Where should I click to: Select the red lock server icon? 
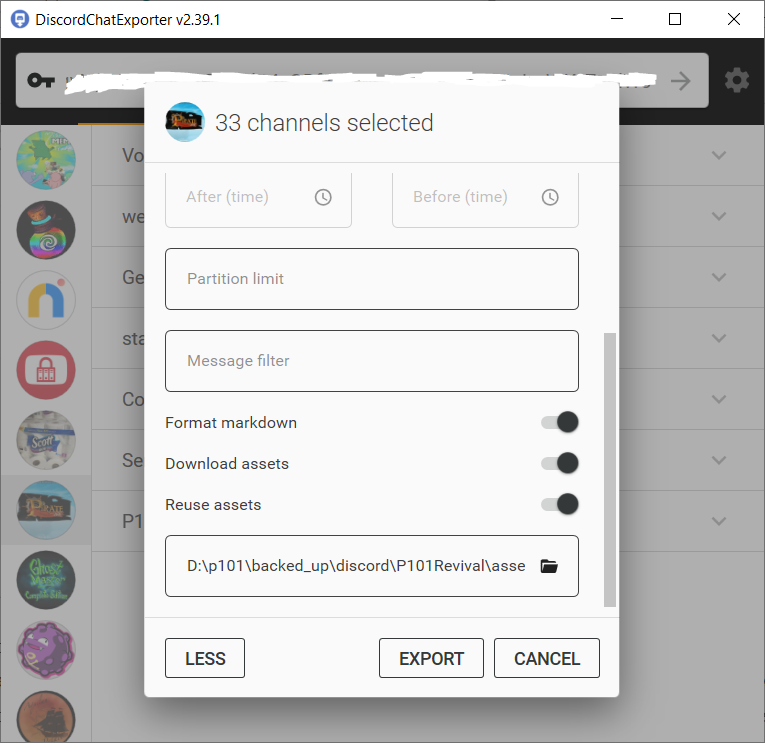click(46, 371)
